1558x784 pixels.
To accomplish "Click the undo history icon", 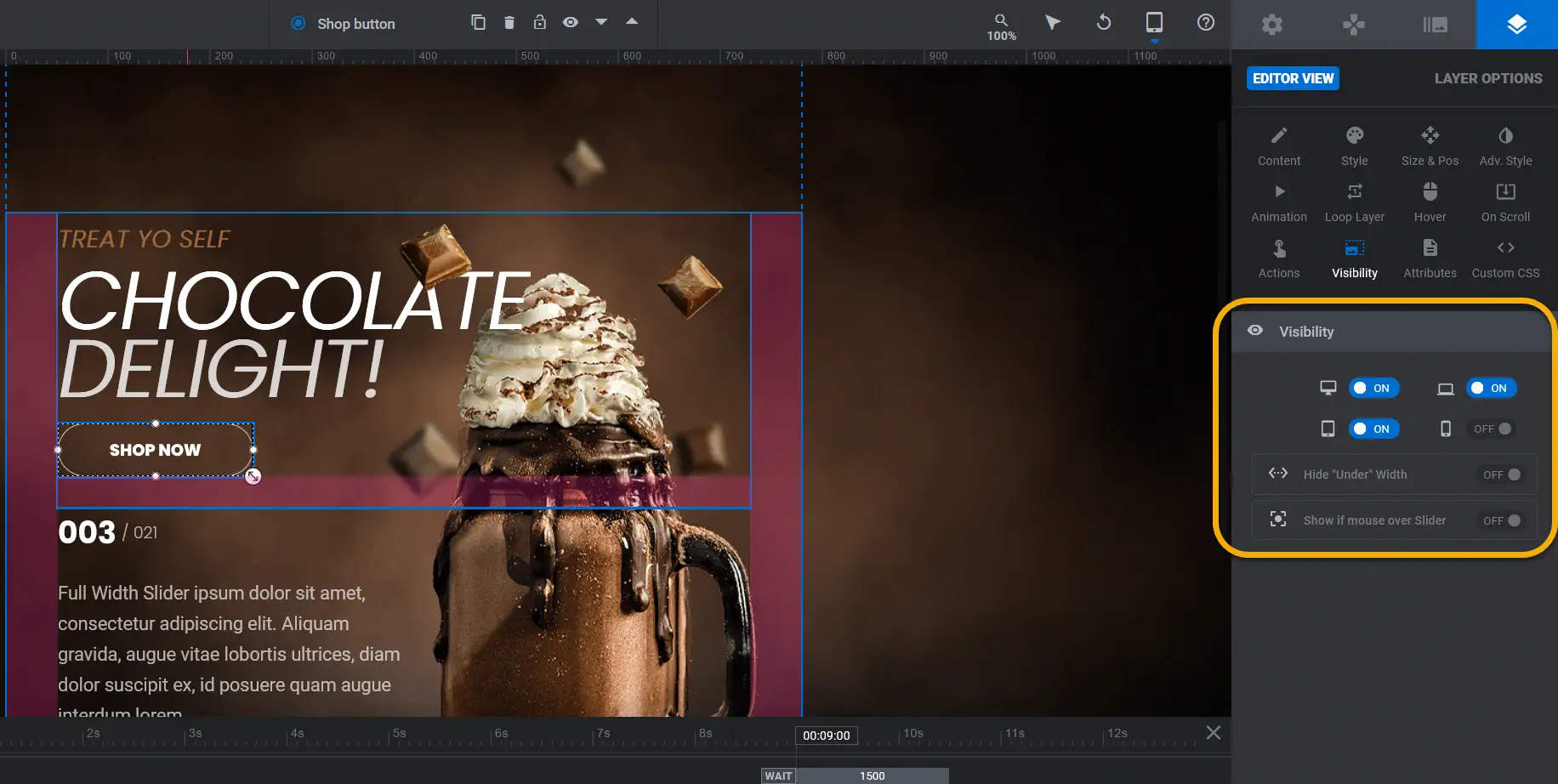I will coord(1104,22).
